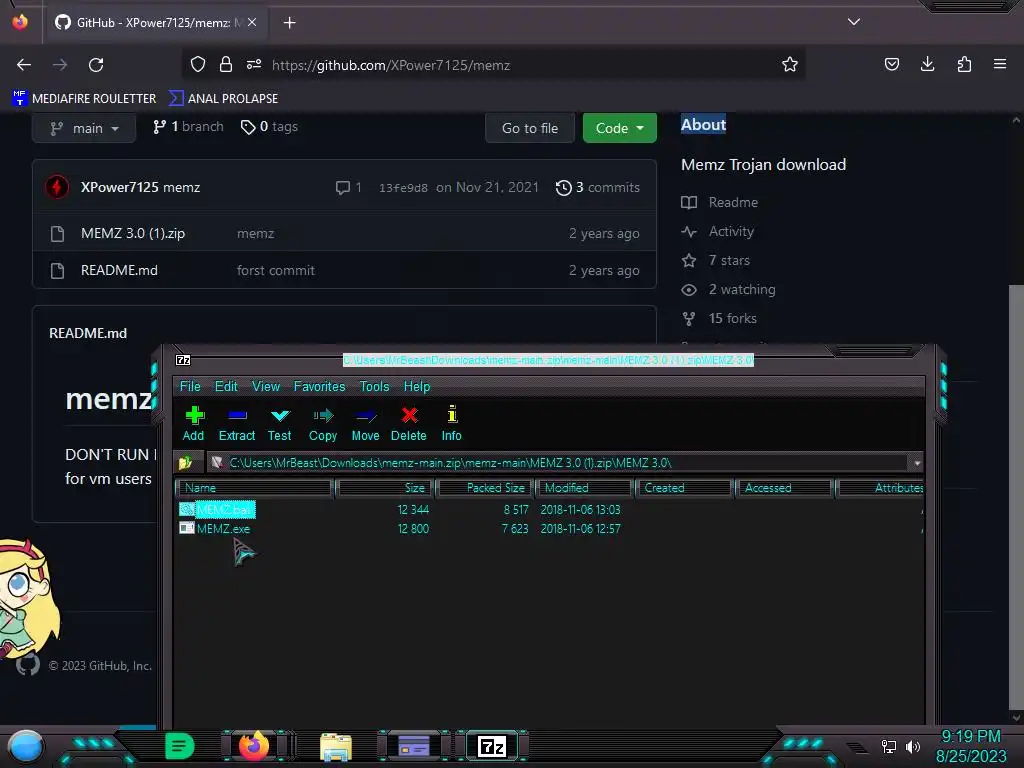Open the list all tabs chevron
This screenshot has height=768, width=1024.
(x=854, y=22)
